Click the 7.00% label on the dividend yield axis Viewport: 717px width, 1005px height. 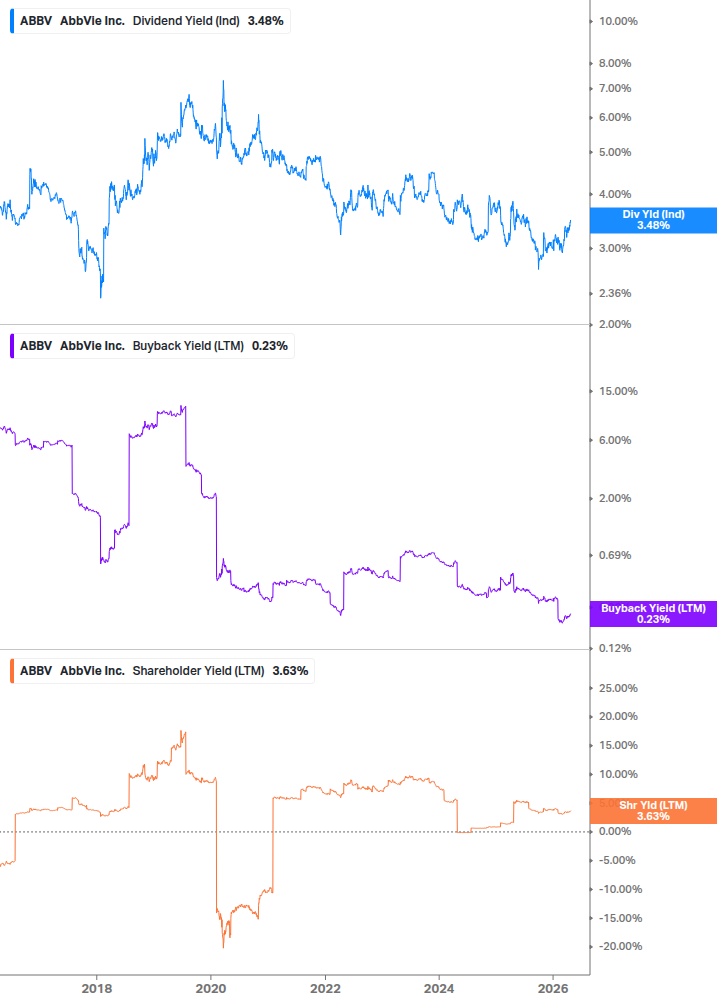615,88
